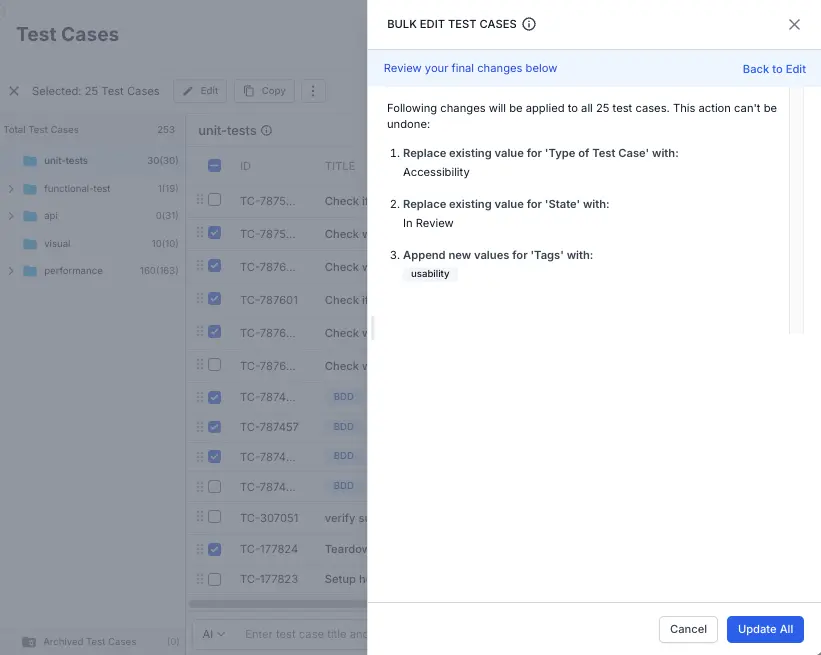Screen dimensions: 821x655
Task: Click the info icon beside Bulk Edit Test Cases
Action: click(x=529, y=24)
